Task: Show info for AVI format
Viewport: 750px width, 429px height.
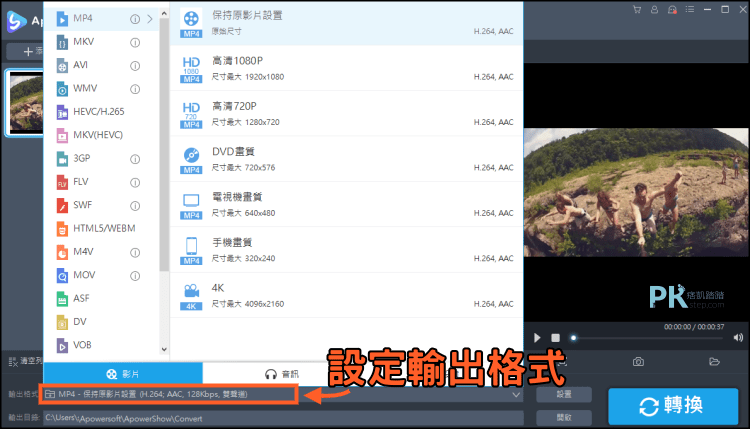Action: (x=135, y=66)
